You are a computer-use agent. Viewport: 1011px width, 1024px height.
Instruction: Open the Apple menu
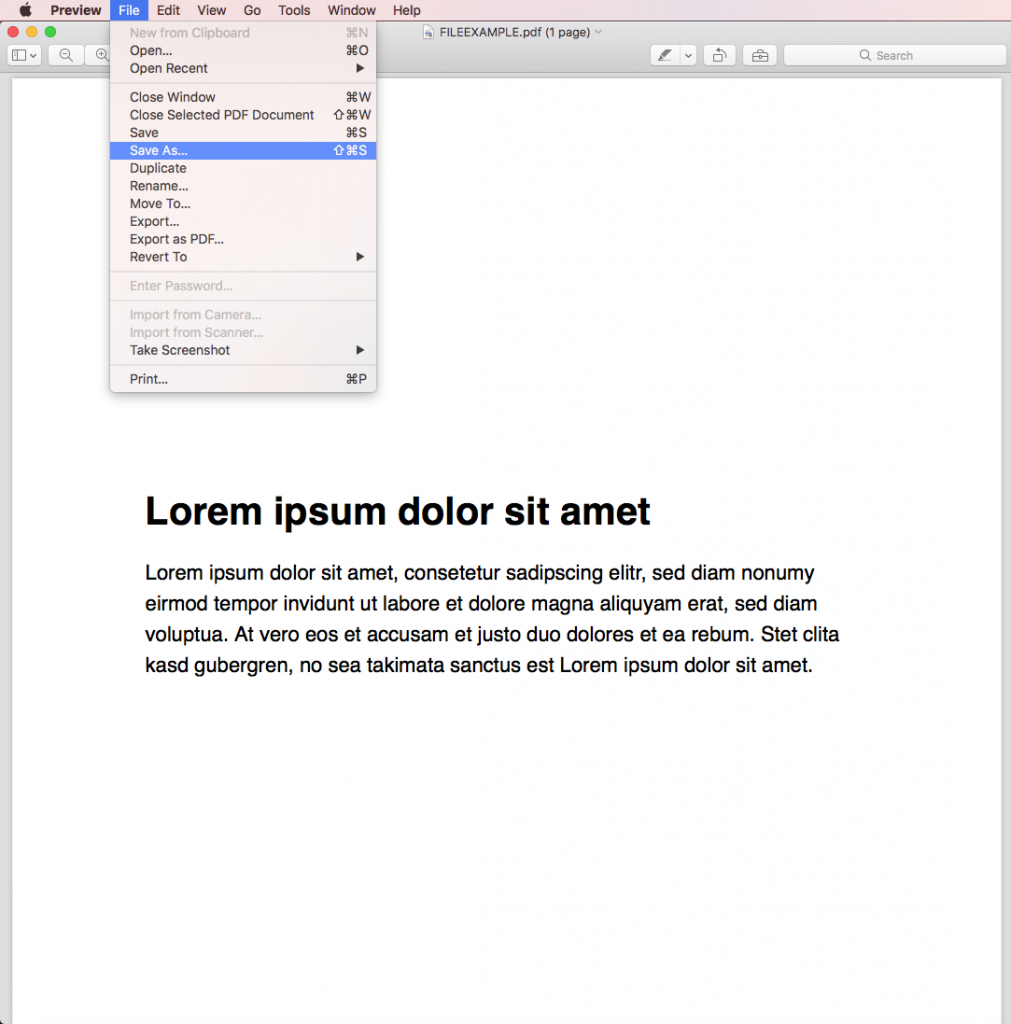coord(25,10)
